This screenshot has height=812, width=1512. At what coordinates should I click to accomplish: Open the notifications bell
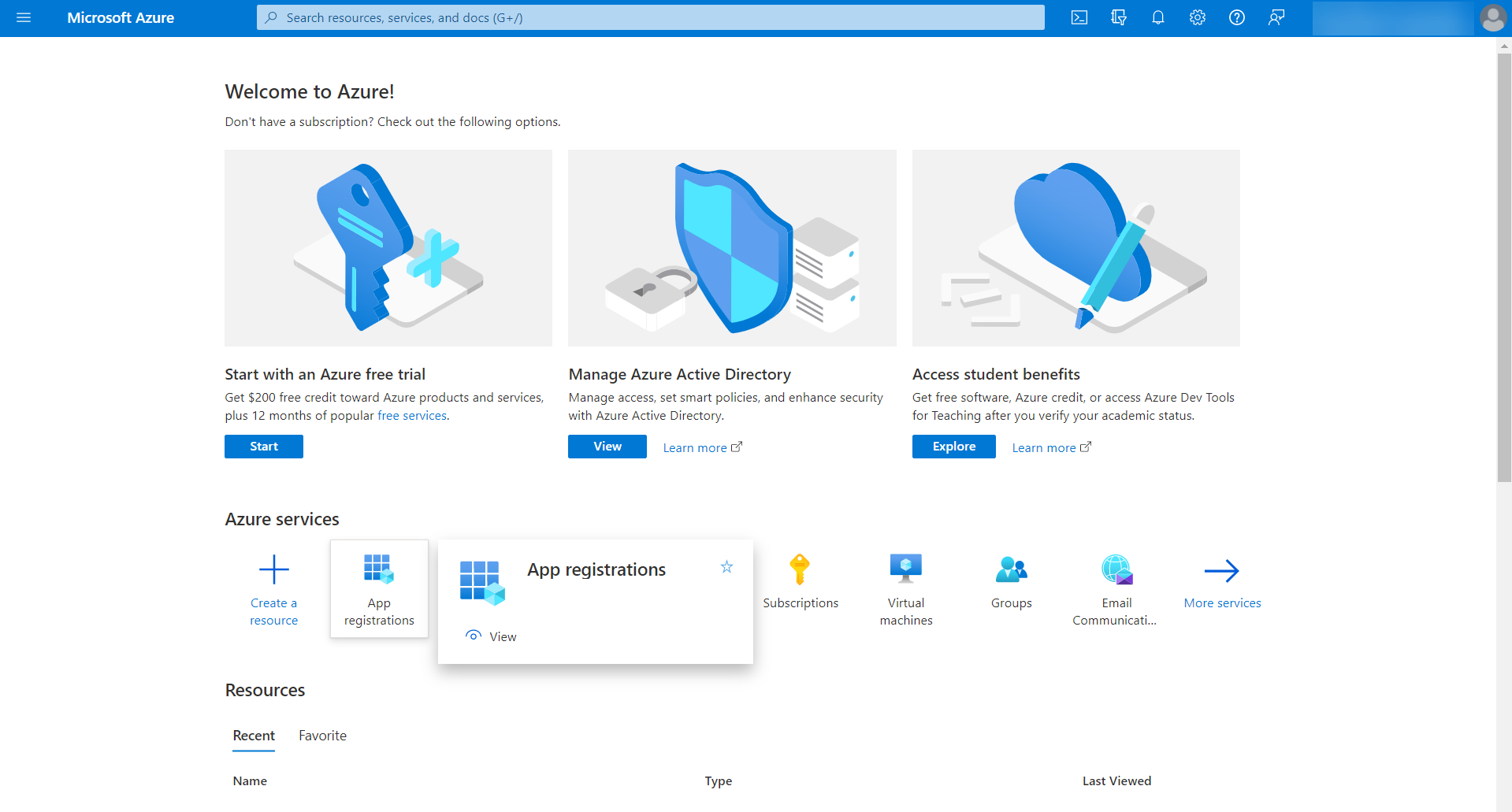[x=1158, y=17]
